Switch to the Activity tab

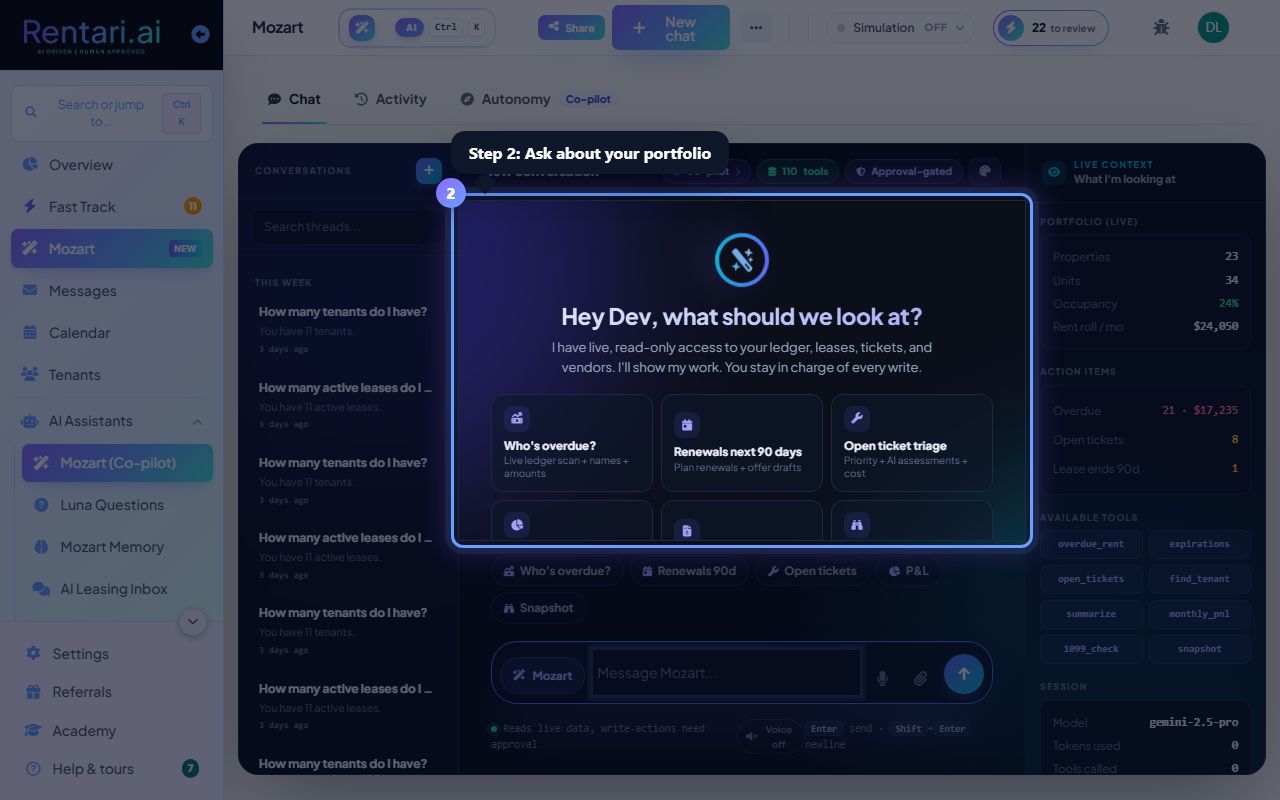coord(390,99)
